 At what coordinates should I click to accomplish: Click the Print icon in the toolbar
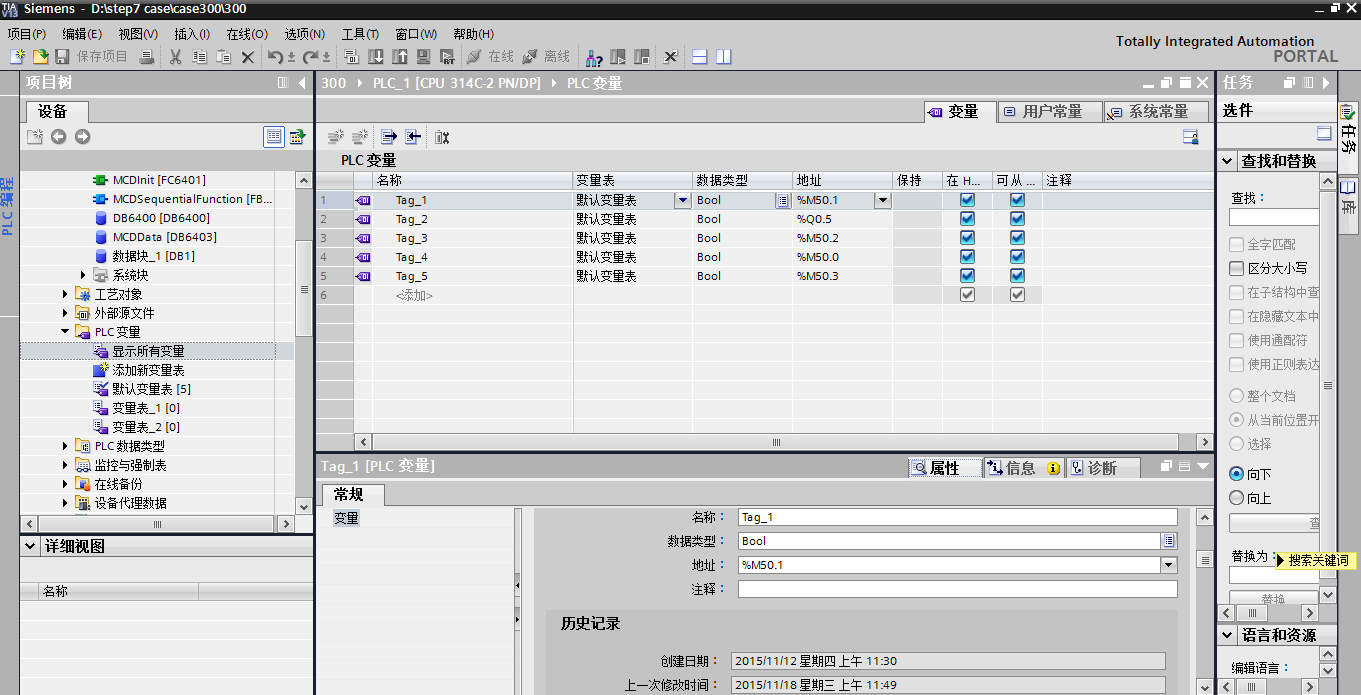147,57
